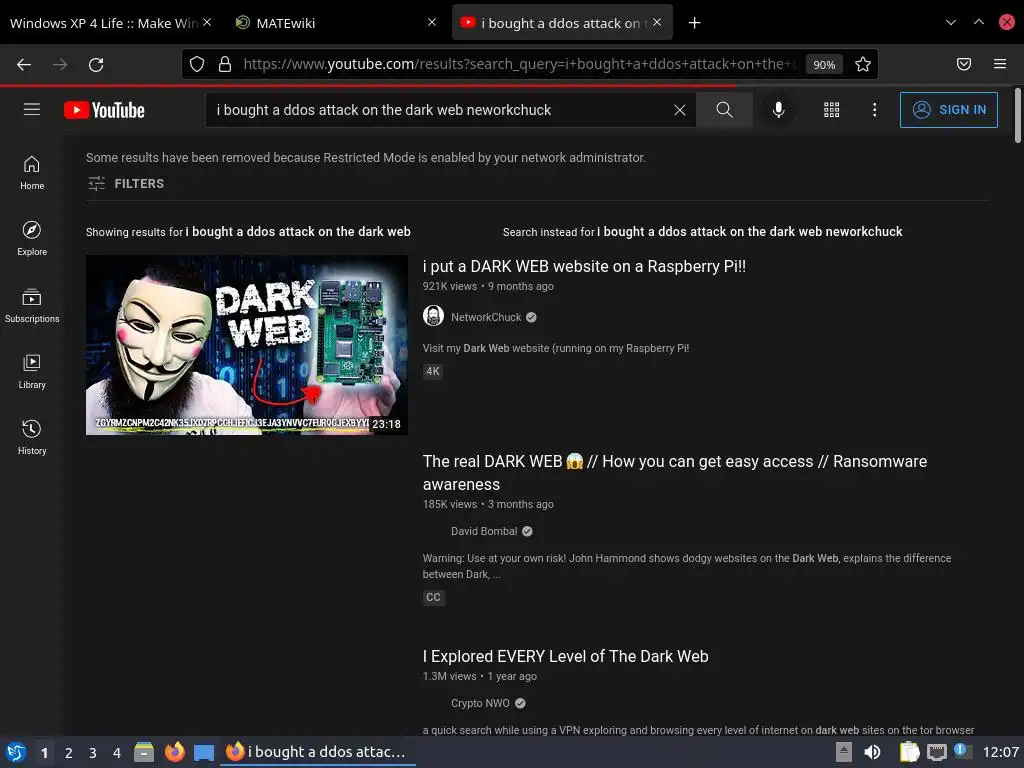
Task: Click the 4K badge on first result
Action: coord(432,372)
